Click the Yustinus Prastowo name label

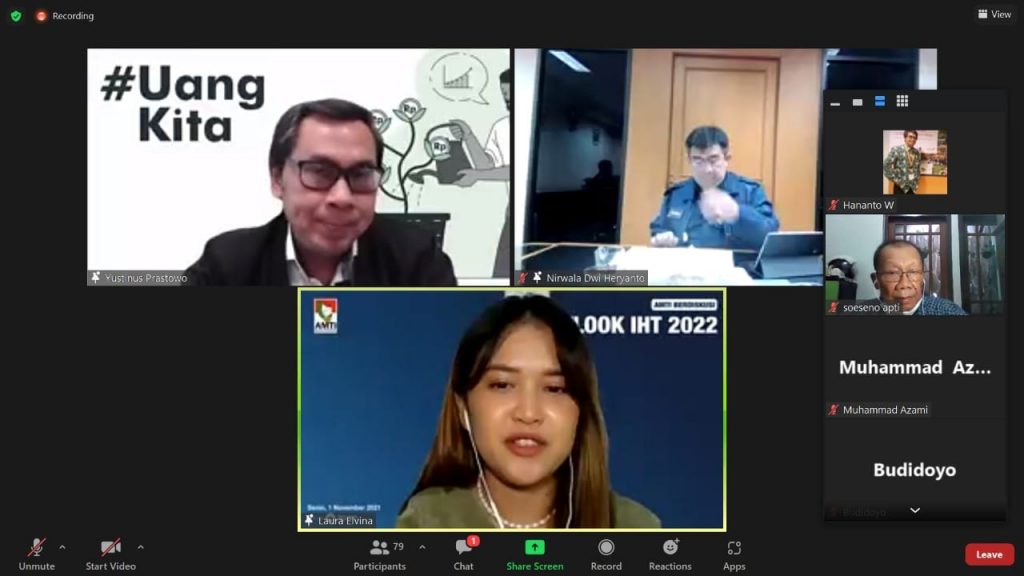(146, 278)
